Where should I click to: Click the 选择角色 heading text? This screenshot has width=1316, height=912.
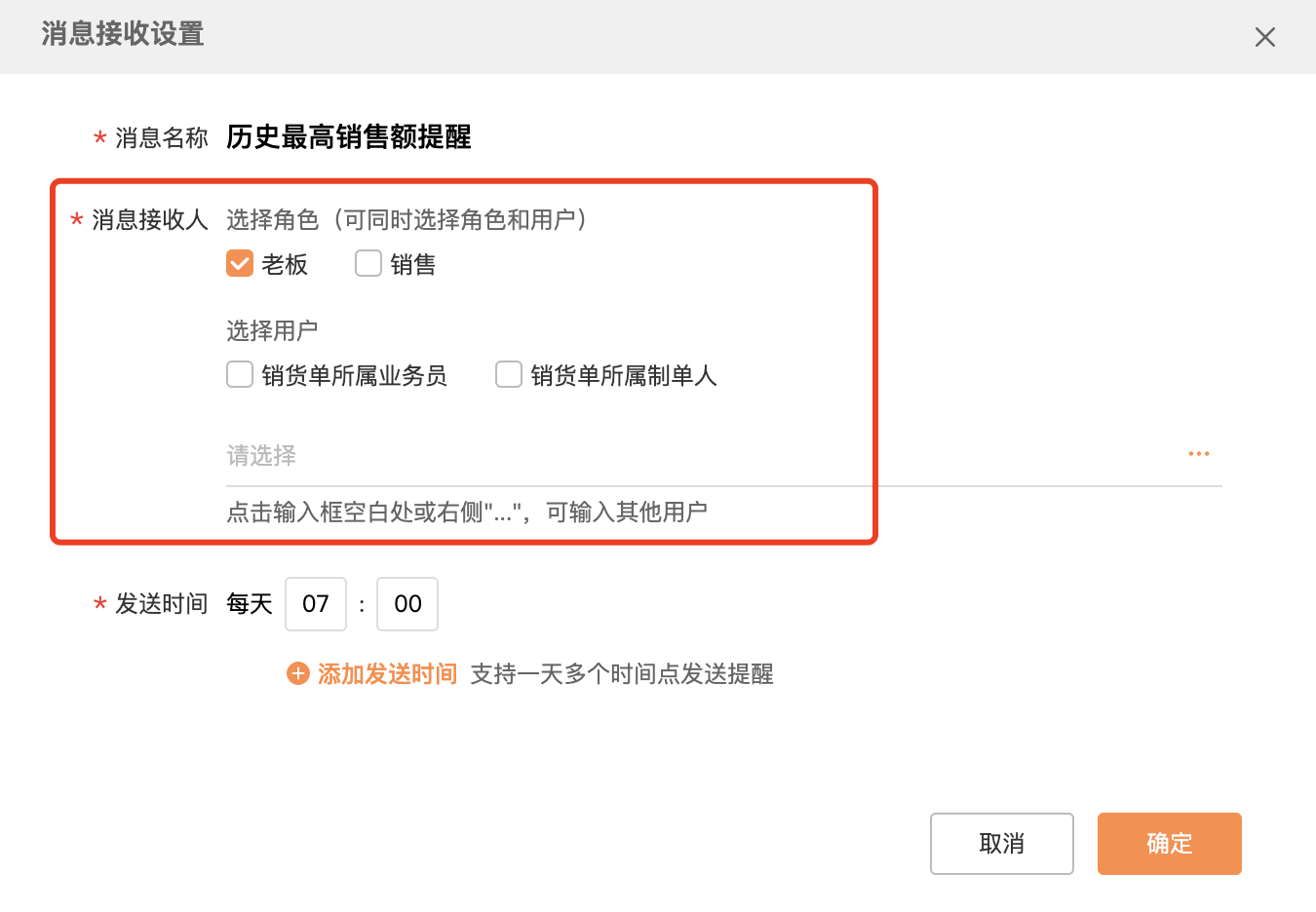(273, 220)
